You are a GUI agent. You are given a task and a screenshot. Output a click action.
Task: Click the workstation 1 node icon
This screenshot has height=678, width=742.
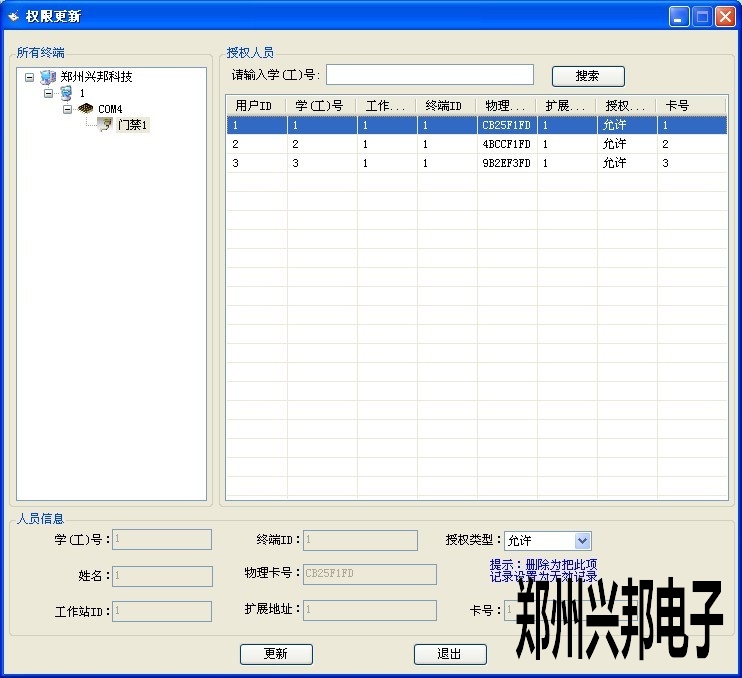click(66, 93)
